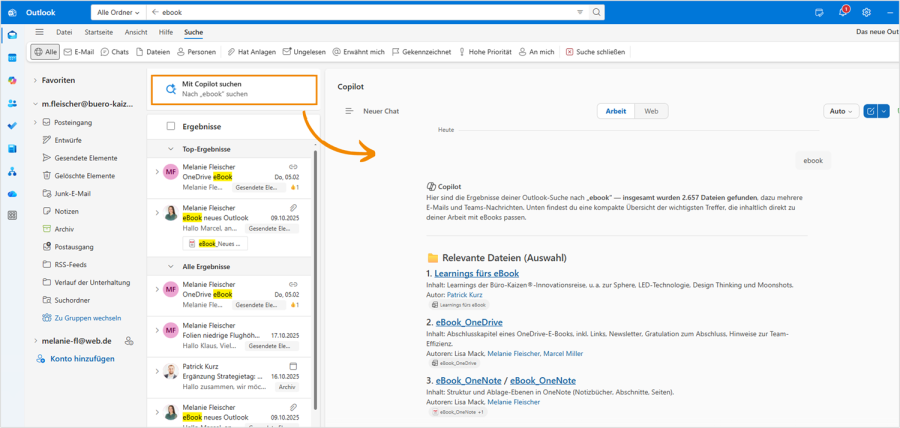Viewport: 900px width, 428px height.
Task: Open the Auto model dropdown
Action: click(841, 111)
